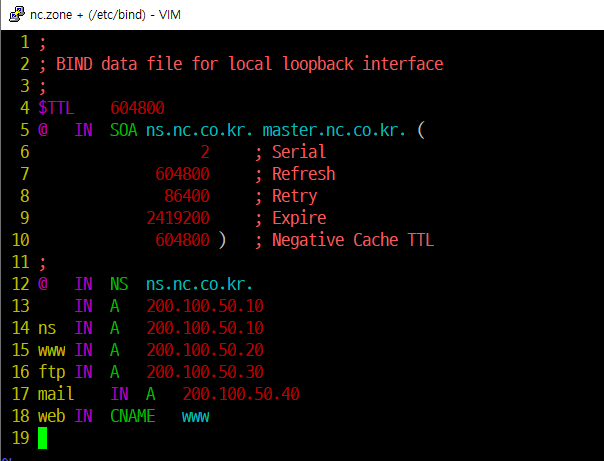Viewport: 604px width, 461px height.
Task: Click the Refresh value 604800 on line 7
Action: 182,174
